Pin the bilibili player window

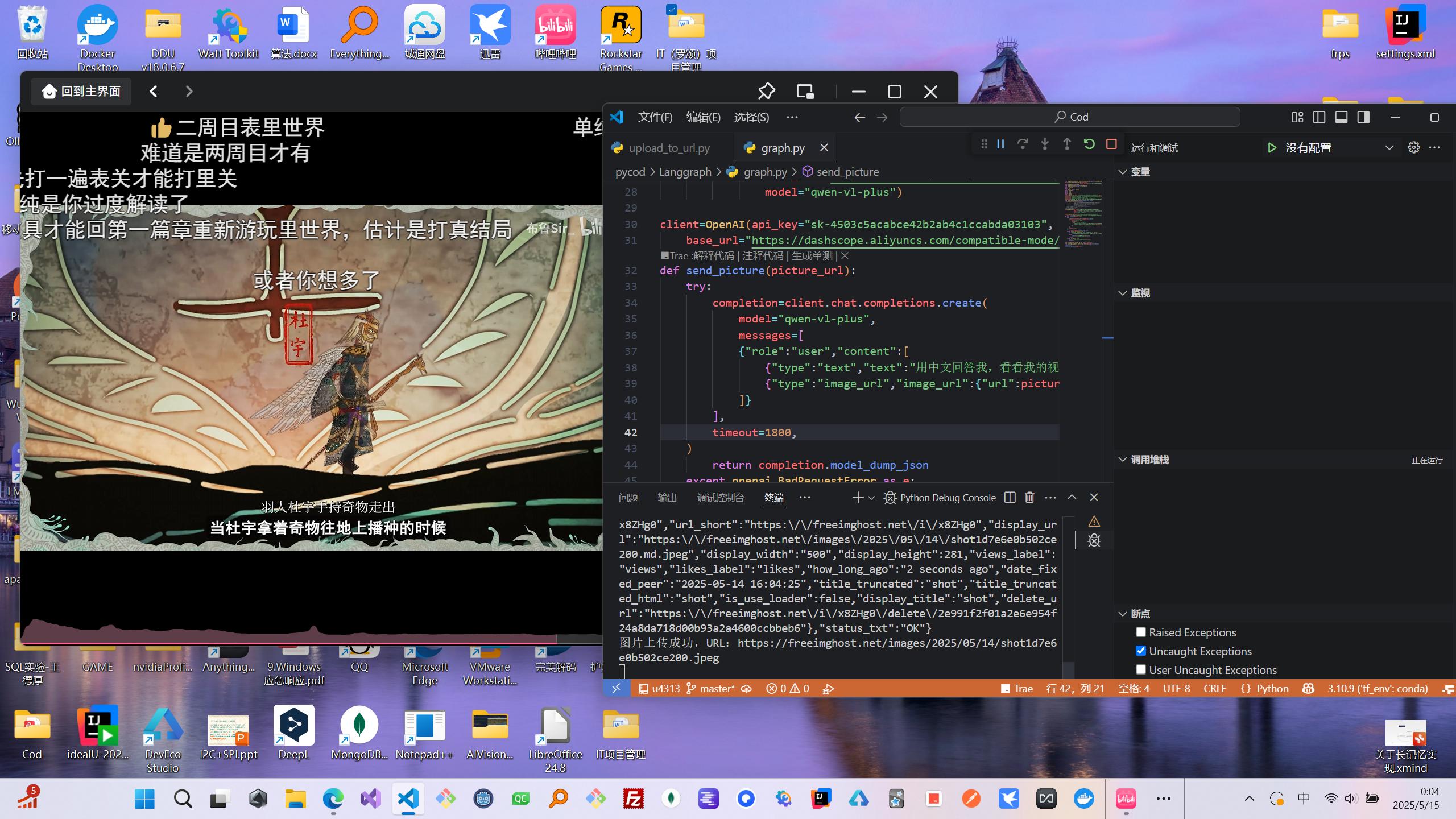tap(766, 92)
